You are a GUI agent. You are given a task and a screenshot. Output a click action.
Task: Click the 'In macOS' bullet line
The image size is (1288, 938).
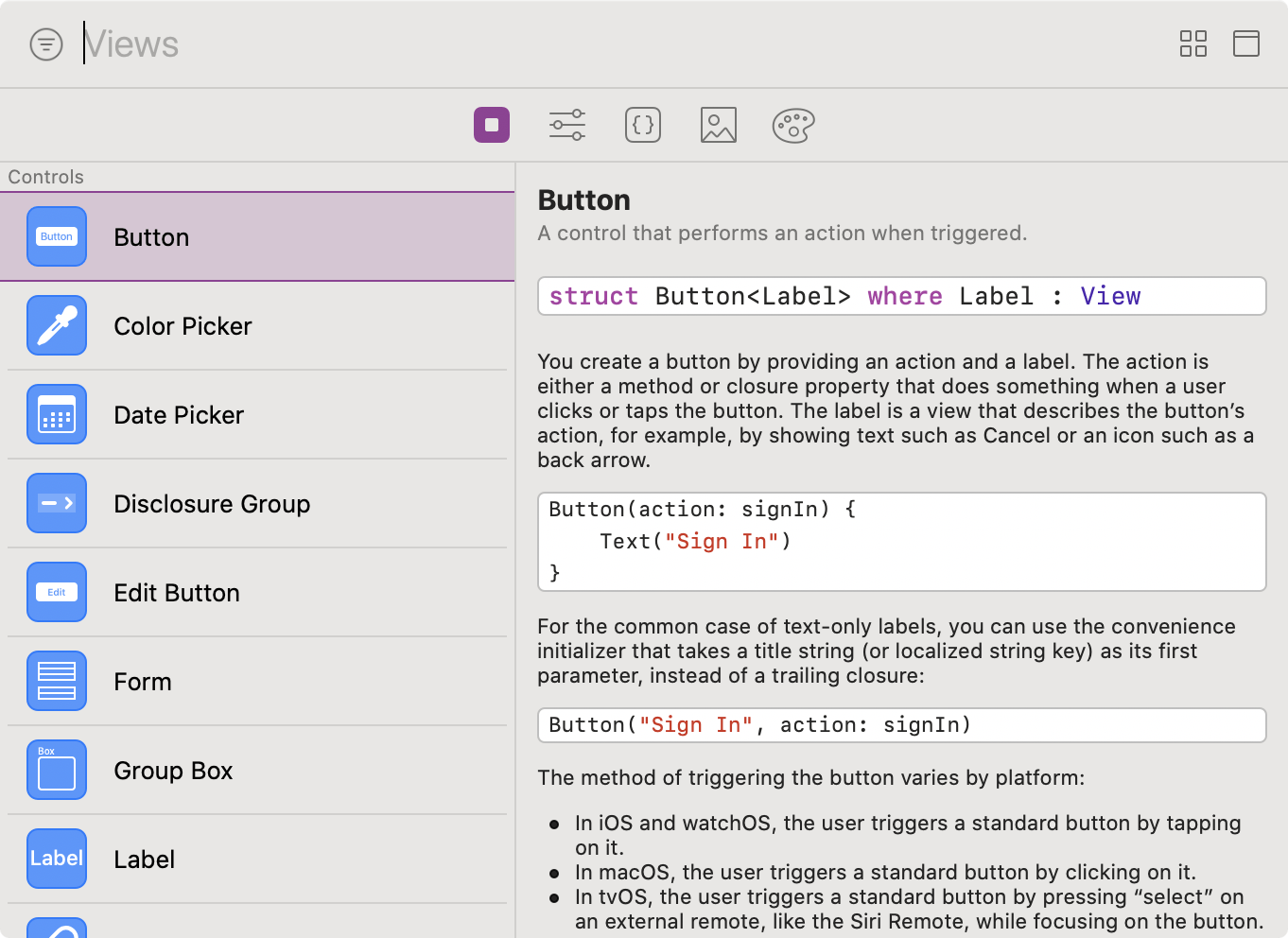click(885, 872)
